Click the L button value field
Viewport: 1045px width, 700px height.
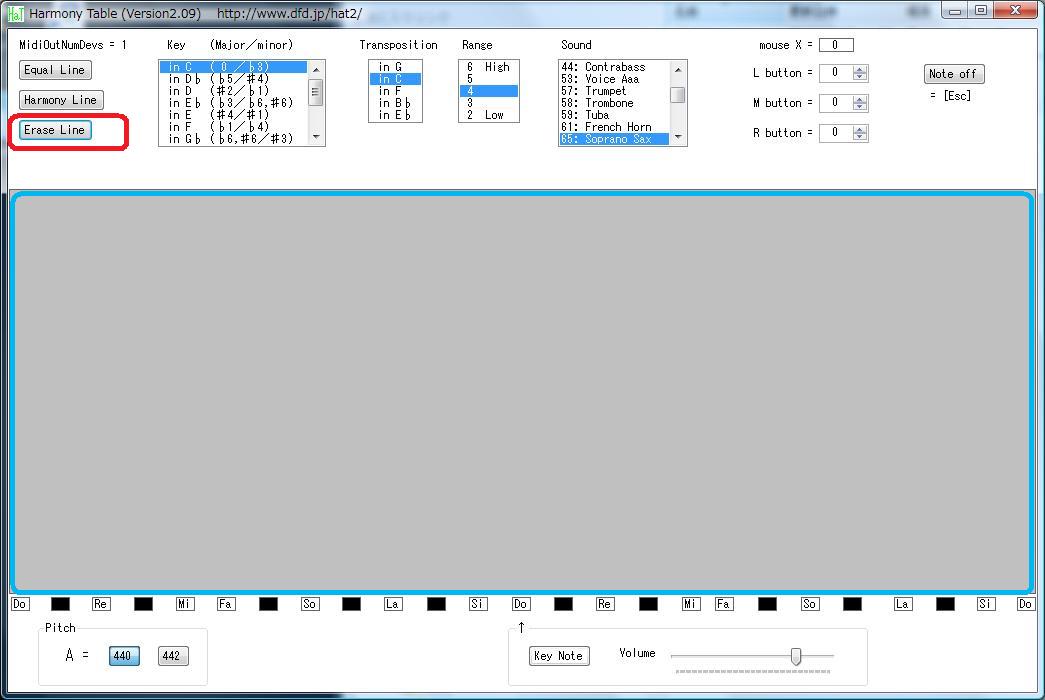pos(836,73)
